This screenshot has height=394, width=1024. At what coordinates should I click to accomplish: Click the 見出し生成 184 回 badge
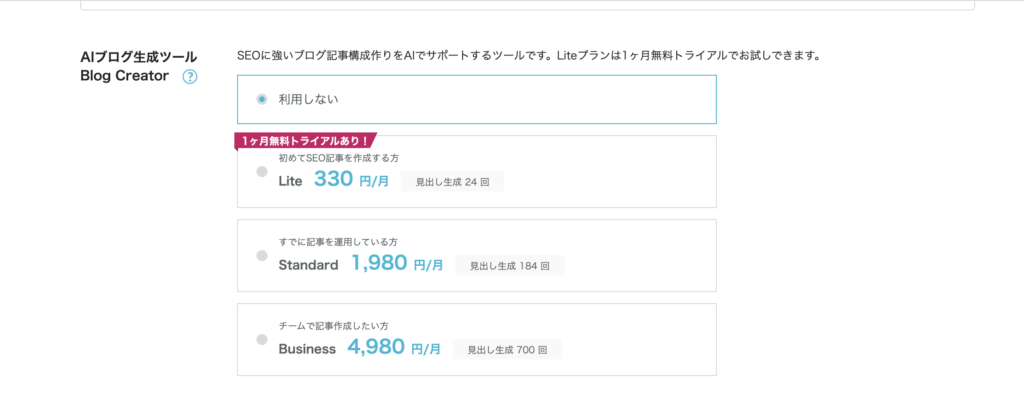coord(510,265)
